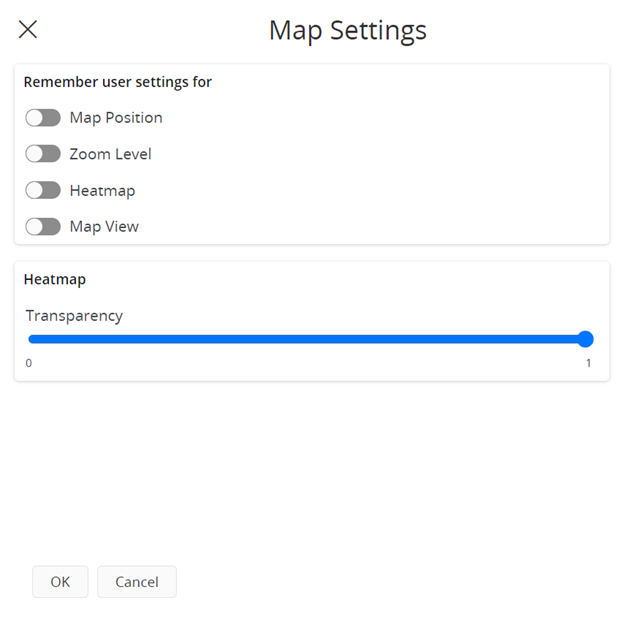
Task: Turn on the Zoom Level toggle switch
Action: [x=43, y=154]
